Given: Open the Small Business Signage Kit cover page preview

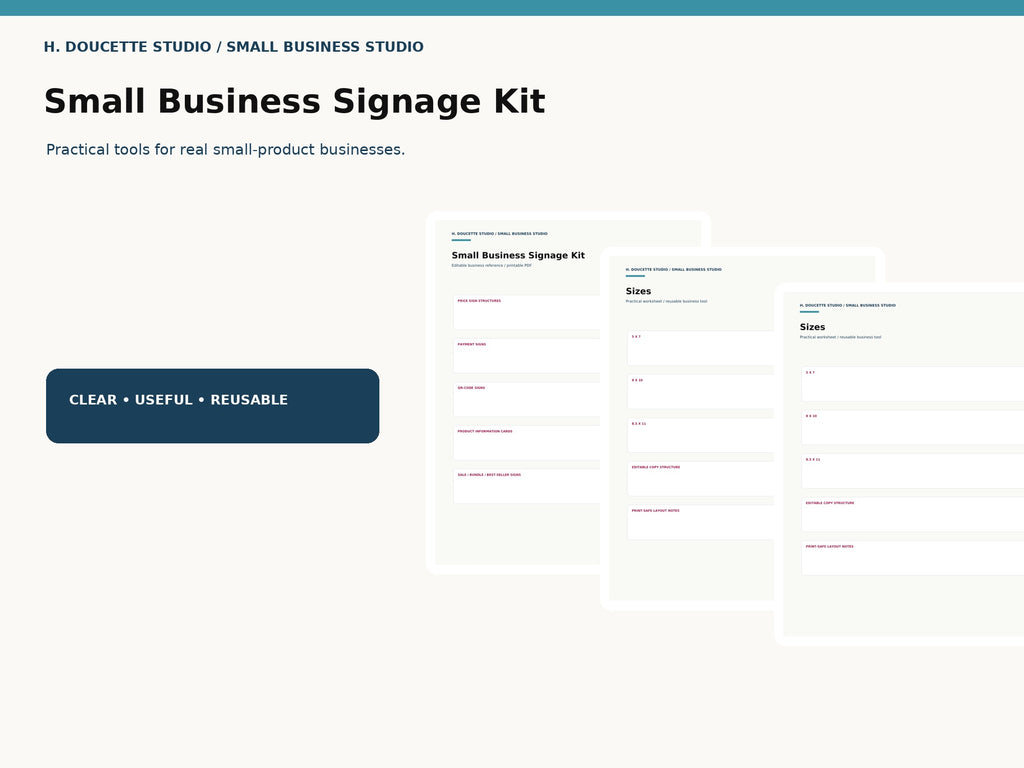Looking at the screenshot, I should click(x=513, y=392).
